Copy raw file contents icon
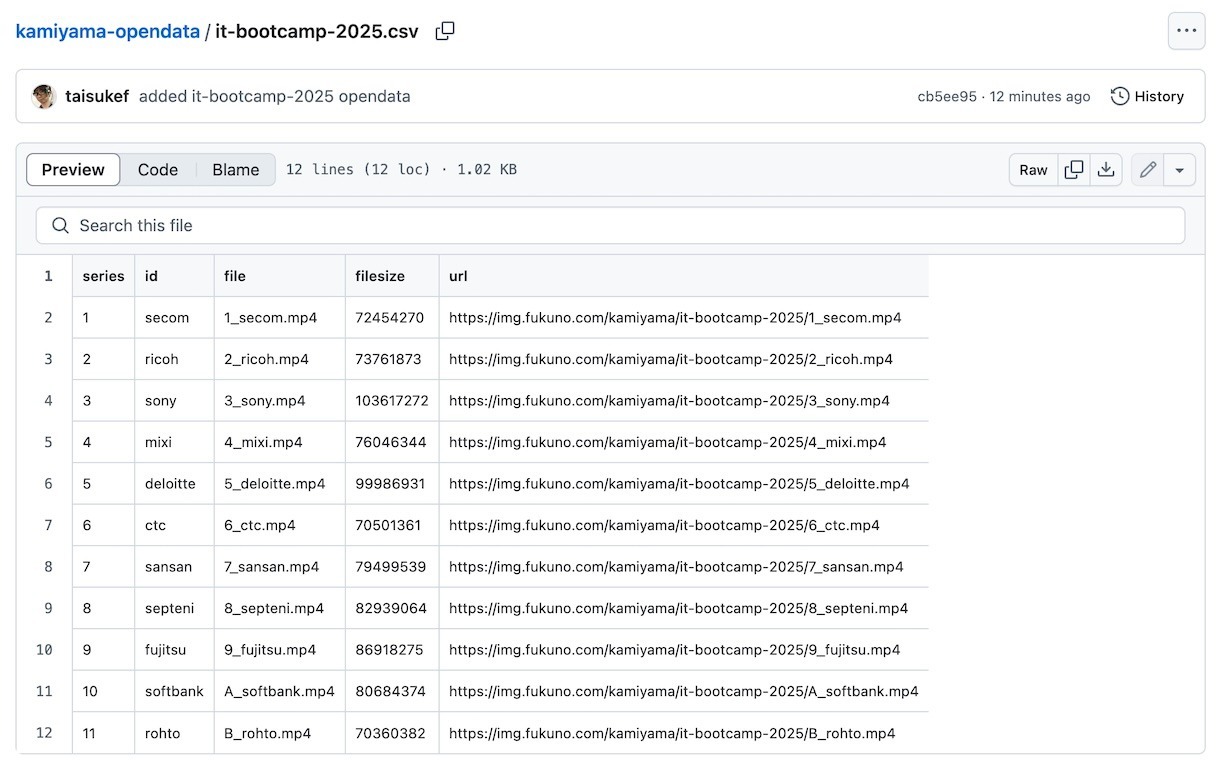1220x771 pixels. [x=1074, y=170]
